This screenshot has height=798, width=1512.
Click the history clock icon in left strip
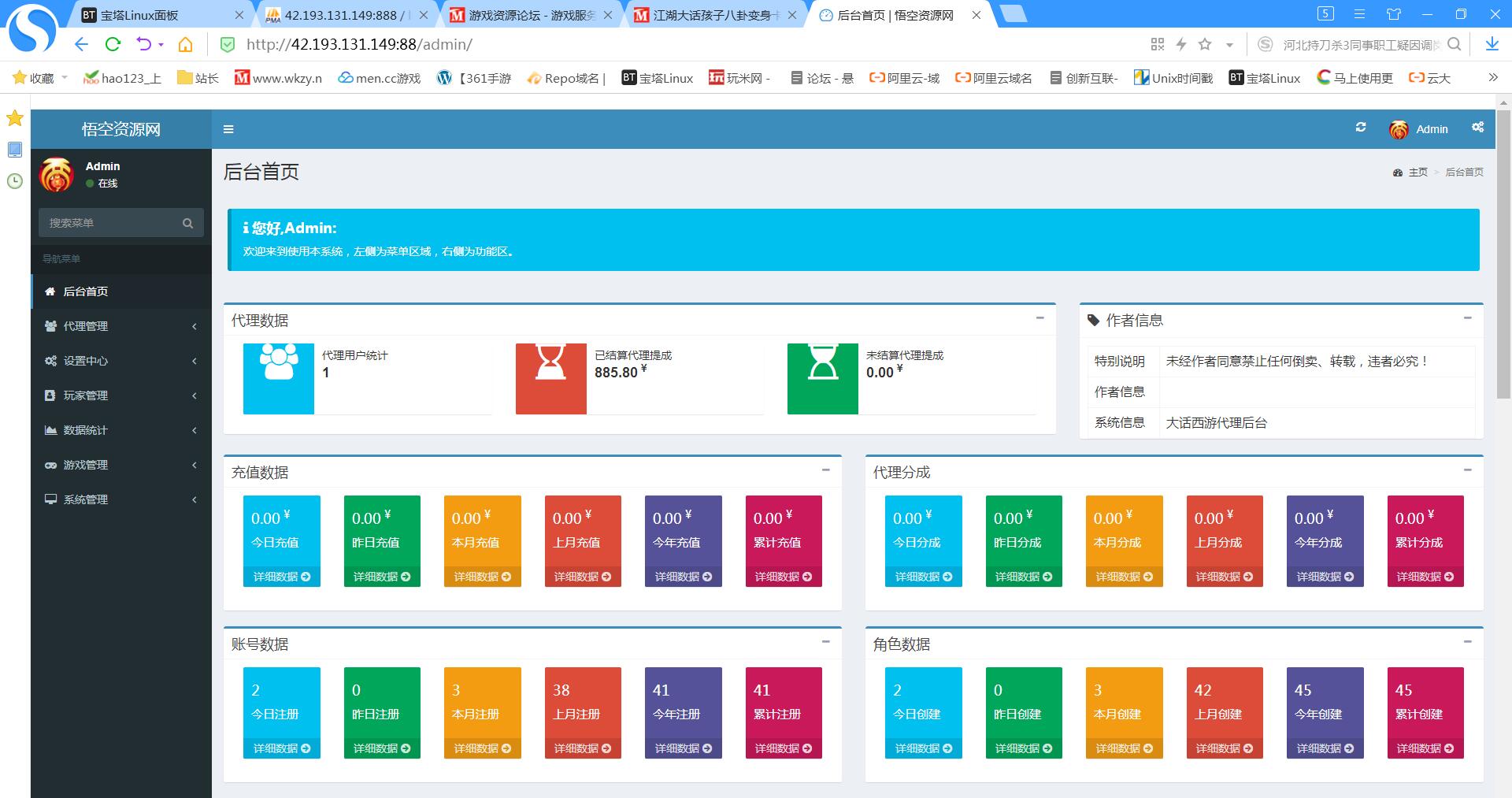coord(14,181)
